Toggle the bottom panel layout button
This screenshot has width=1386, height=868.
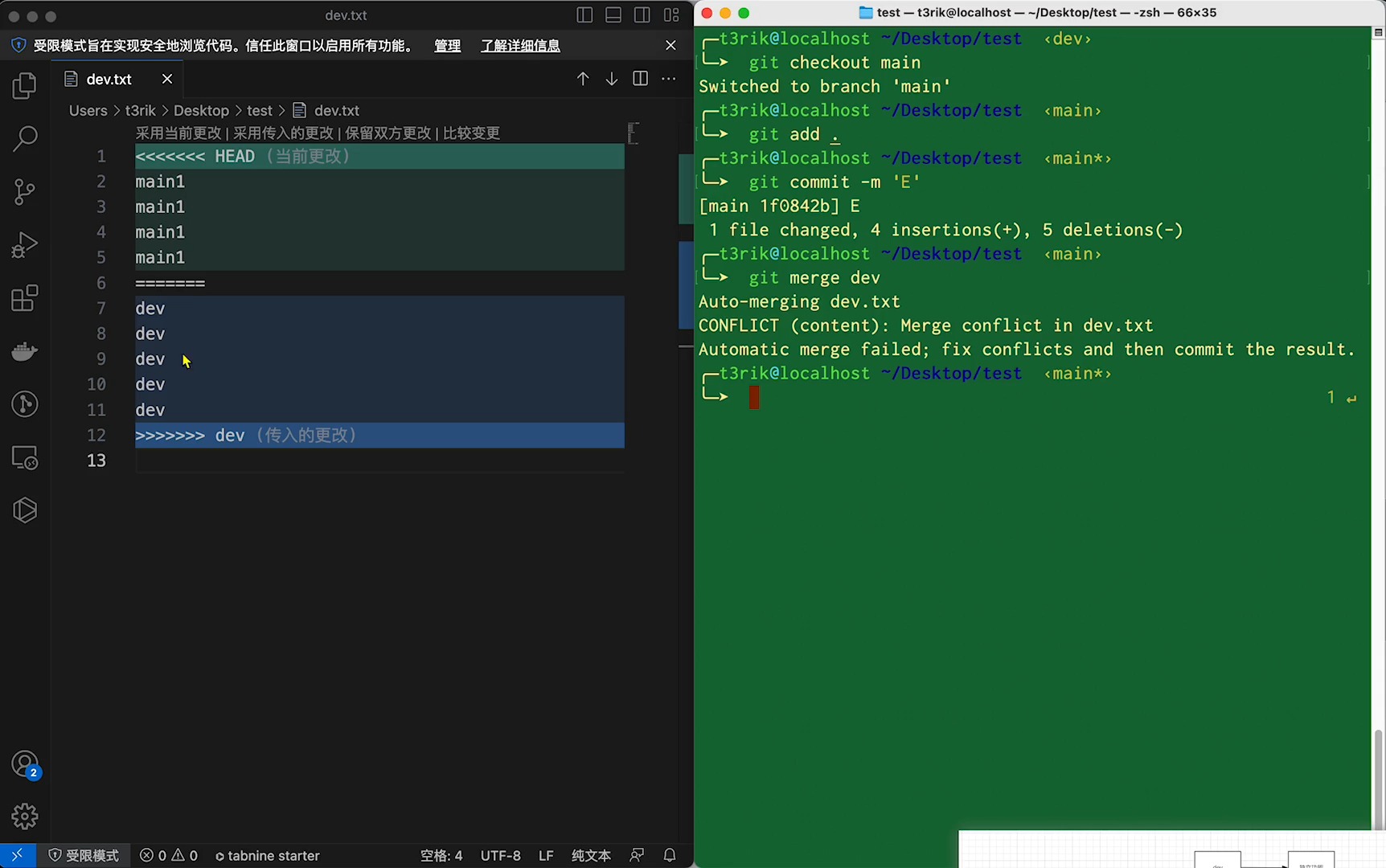[613, 15]
